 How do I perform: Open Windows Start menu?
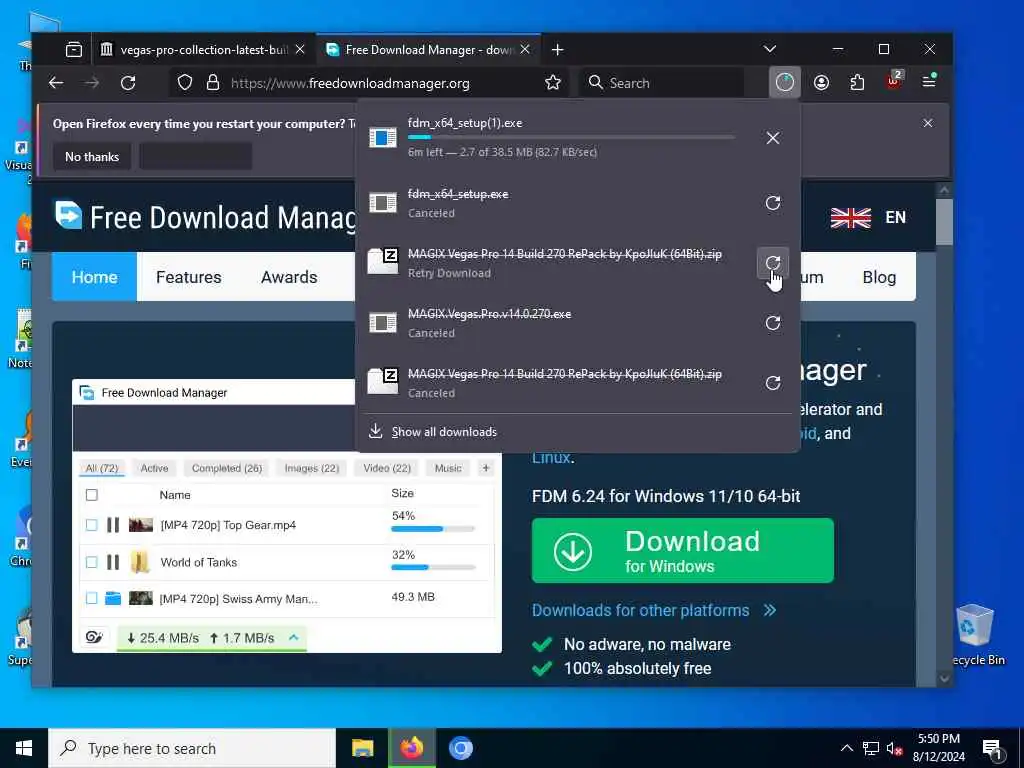pyautogui.click(x=24, y=748)
